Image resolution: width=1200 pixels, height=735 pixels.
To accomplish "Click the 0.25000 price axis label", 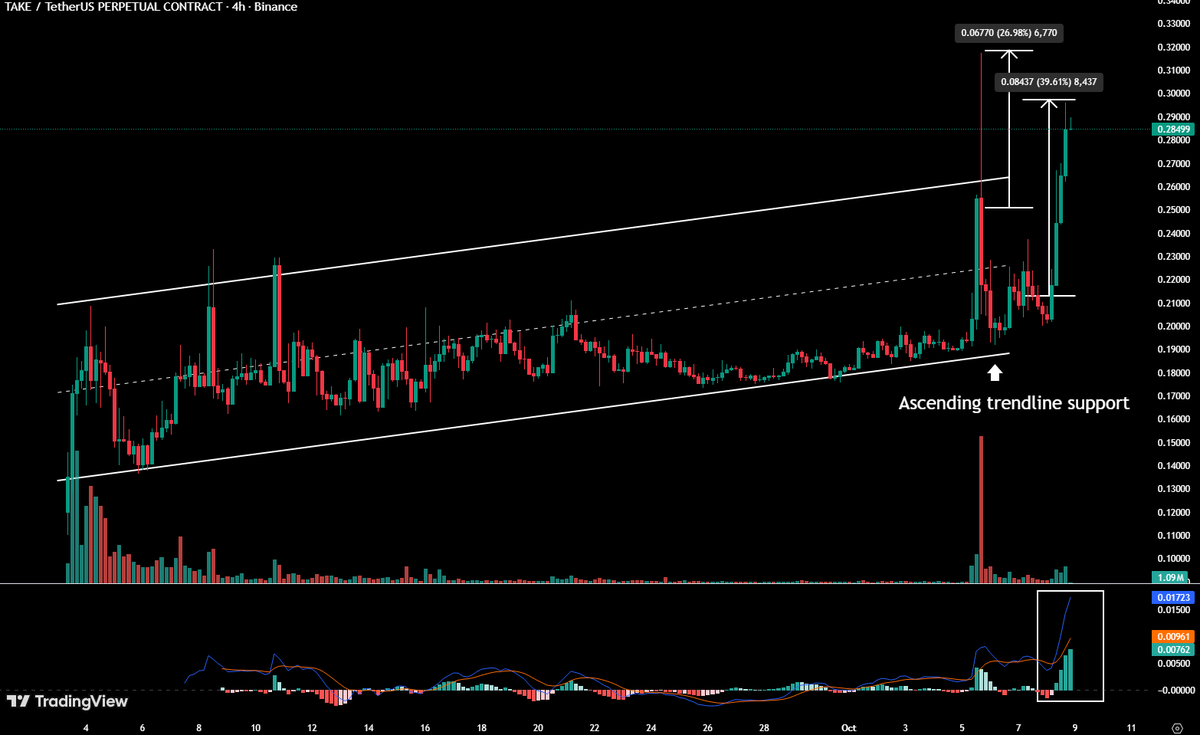I will (x=1173, y=210).
